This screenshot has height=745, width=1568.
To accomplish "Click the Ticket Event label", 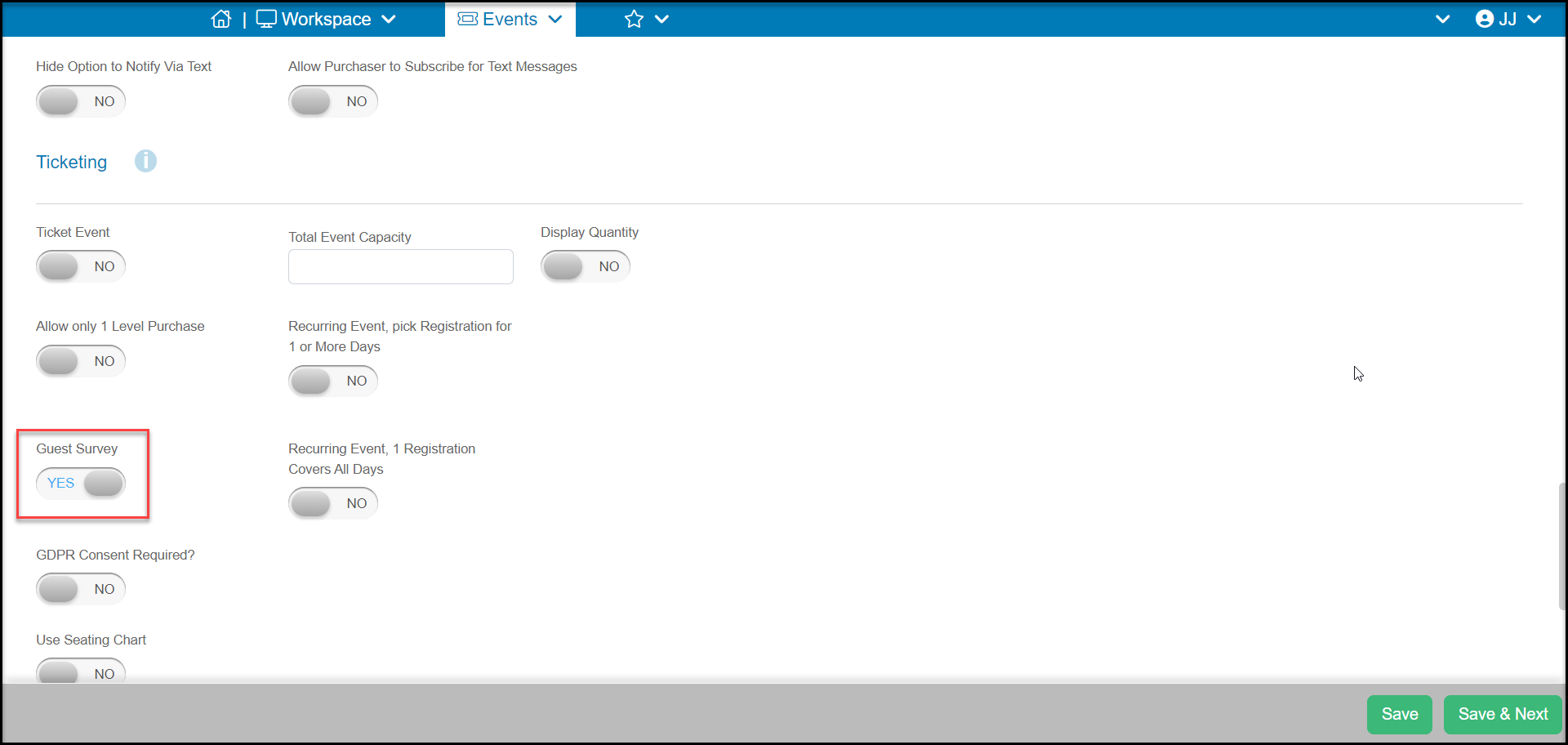I will point(73,232).
